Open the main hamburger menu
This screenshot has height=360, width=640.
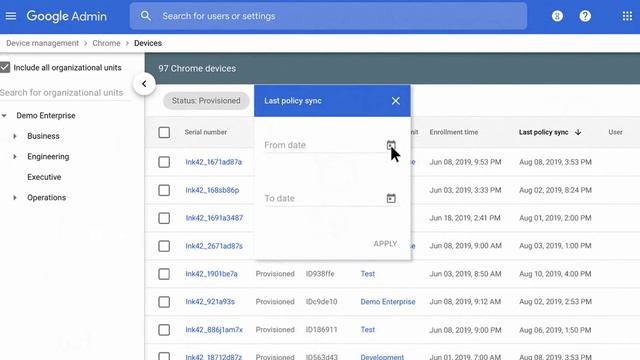11,16
